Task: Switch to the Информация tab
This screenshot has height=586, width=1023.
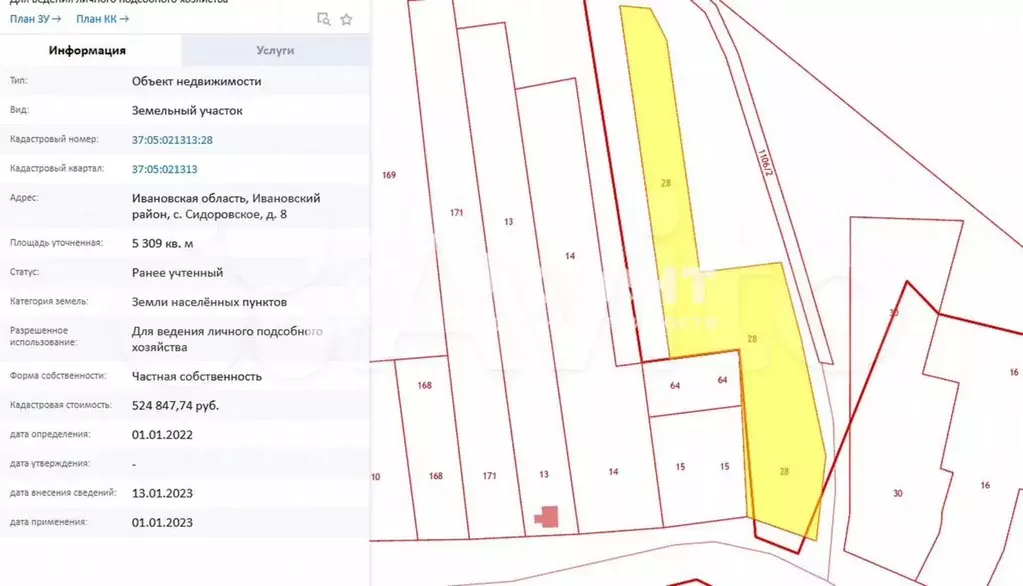Action: pyautogui.click(x=87, y=50)
